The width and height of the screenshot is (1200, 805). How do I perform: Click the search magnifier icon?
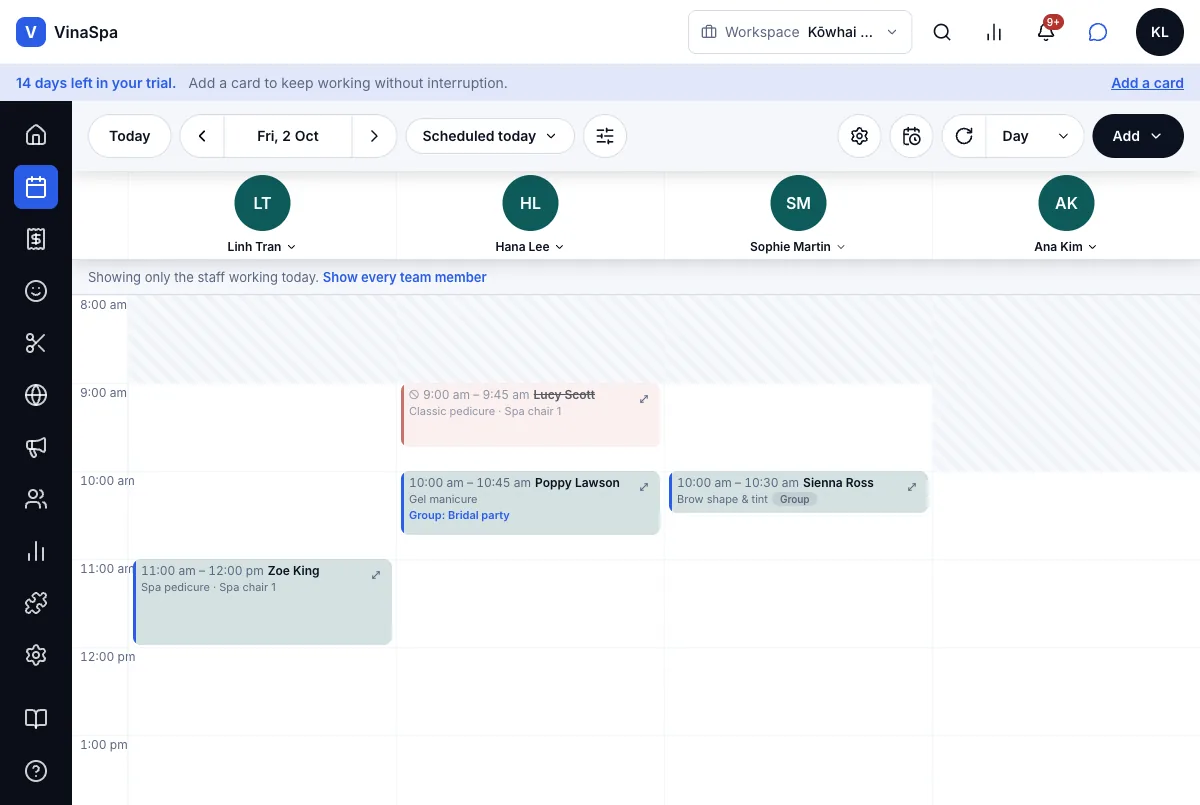click(942, 32)
